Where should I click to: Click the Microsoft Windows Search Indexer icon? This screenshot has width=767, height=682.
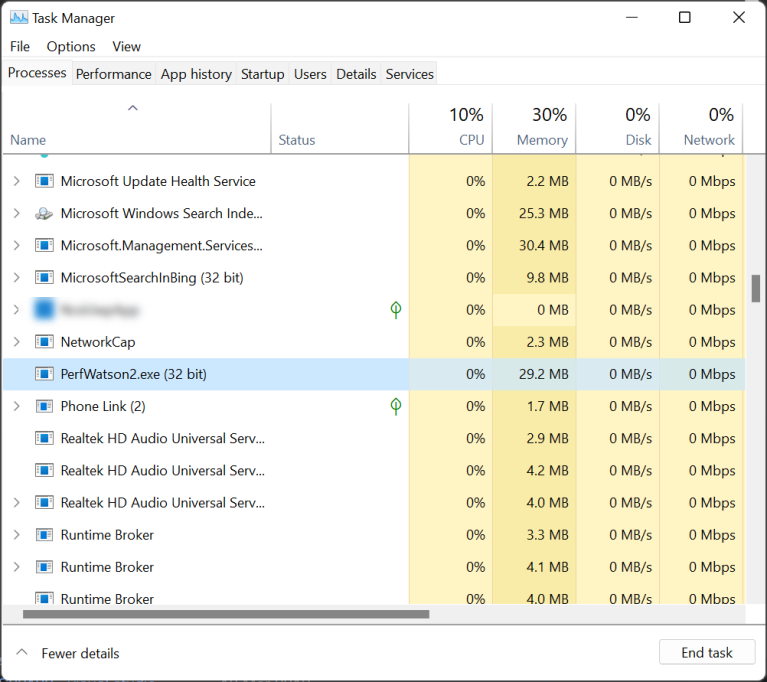pyautogui.click(x=44, y=214)
